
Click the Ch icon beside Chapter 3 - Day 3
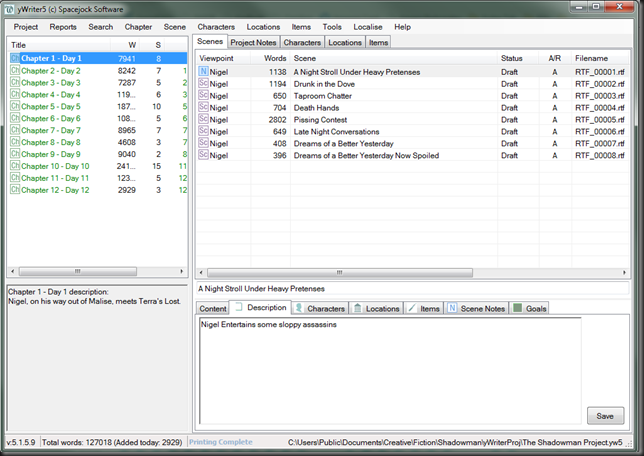15,82
